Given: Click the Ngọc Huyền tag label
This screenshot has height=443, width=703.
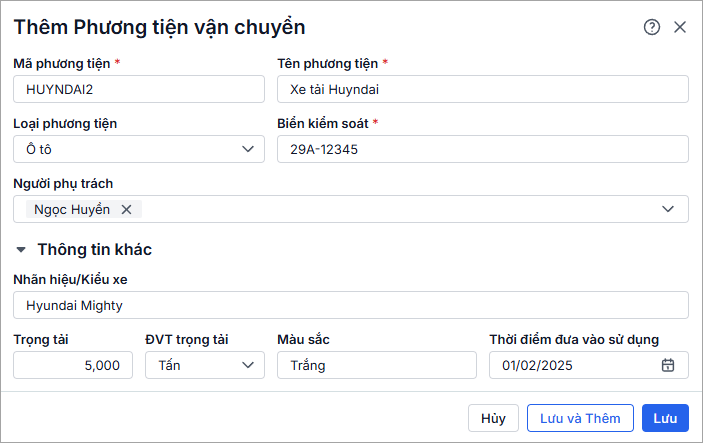Looking at the screenshot, I should [x=72, y=209].
